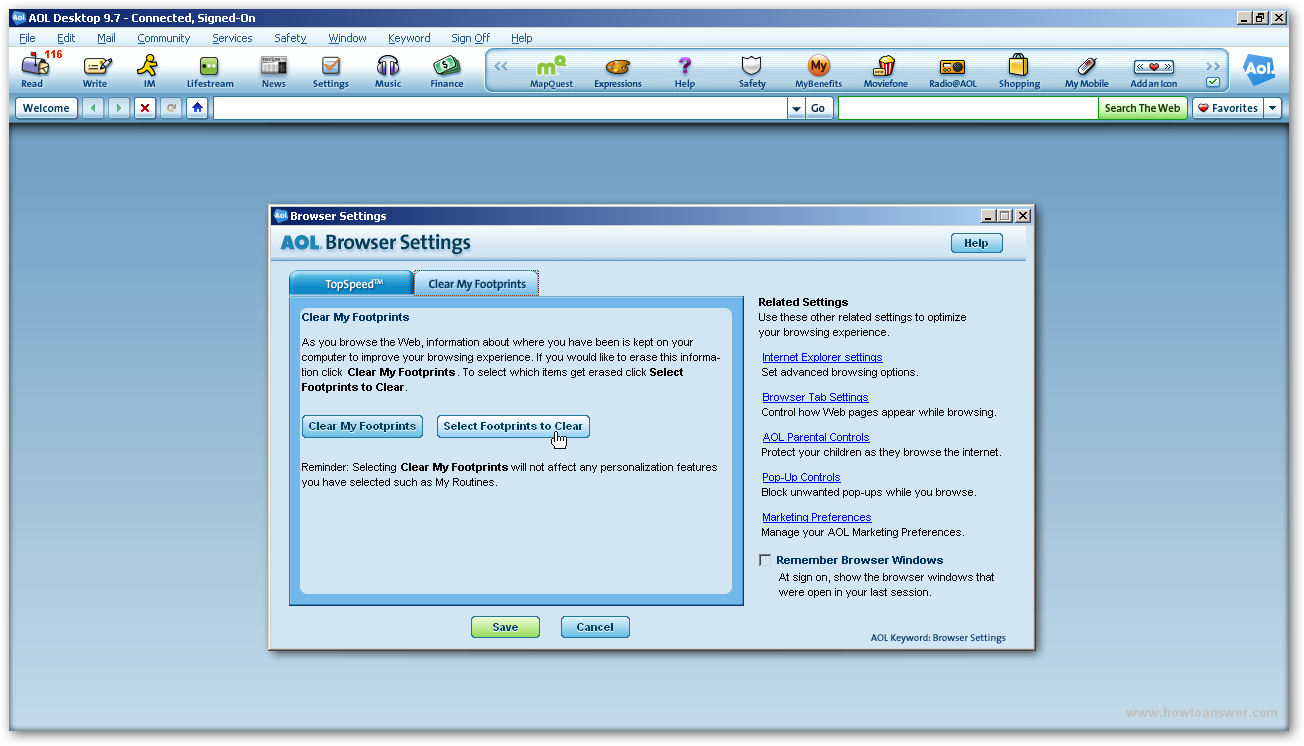Click the Reload page button

(x=171, y=108)
